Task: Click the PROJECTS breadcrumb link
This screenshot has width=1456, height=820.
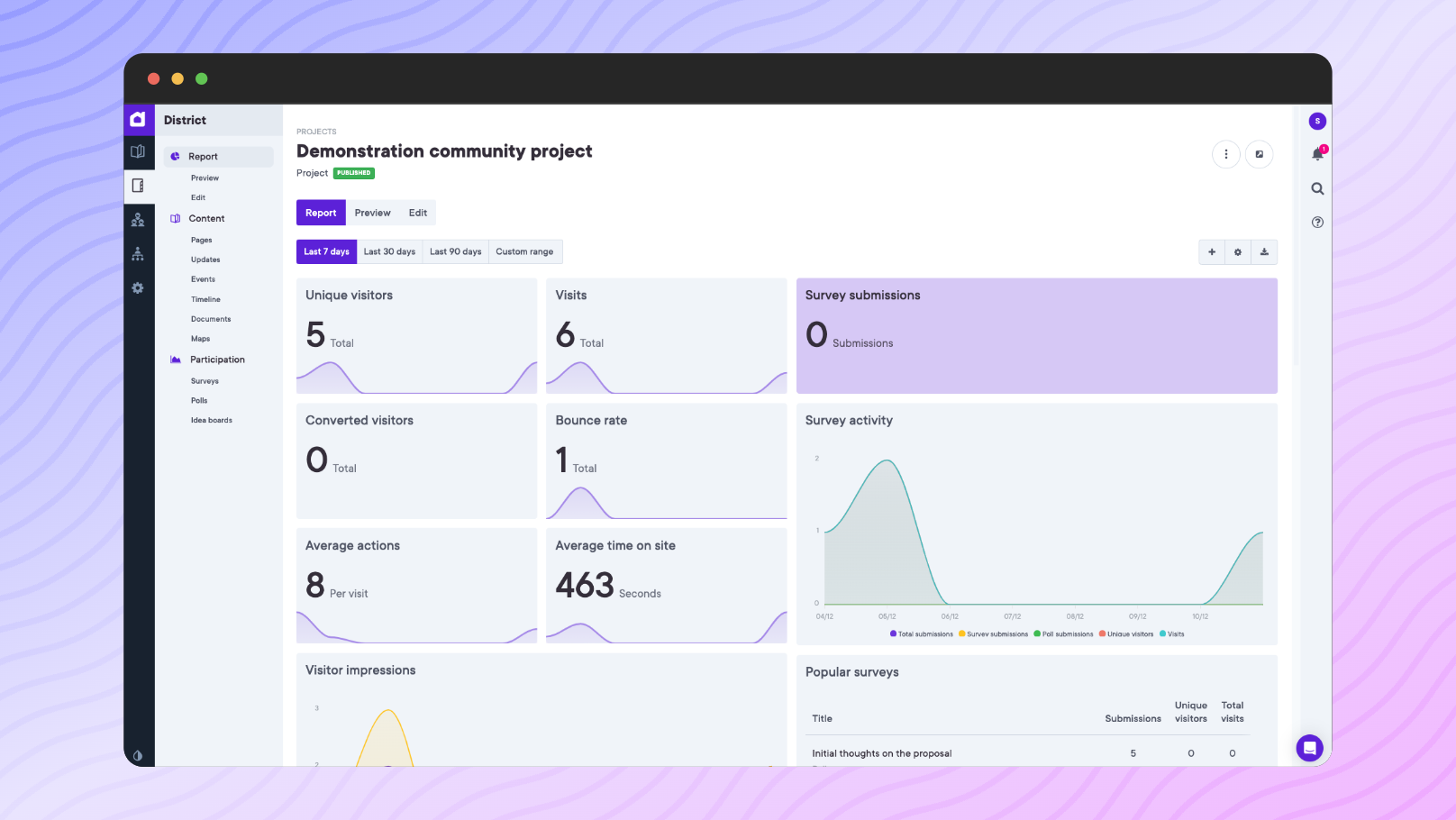Action: tap(316, 132)
